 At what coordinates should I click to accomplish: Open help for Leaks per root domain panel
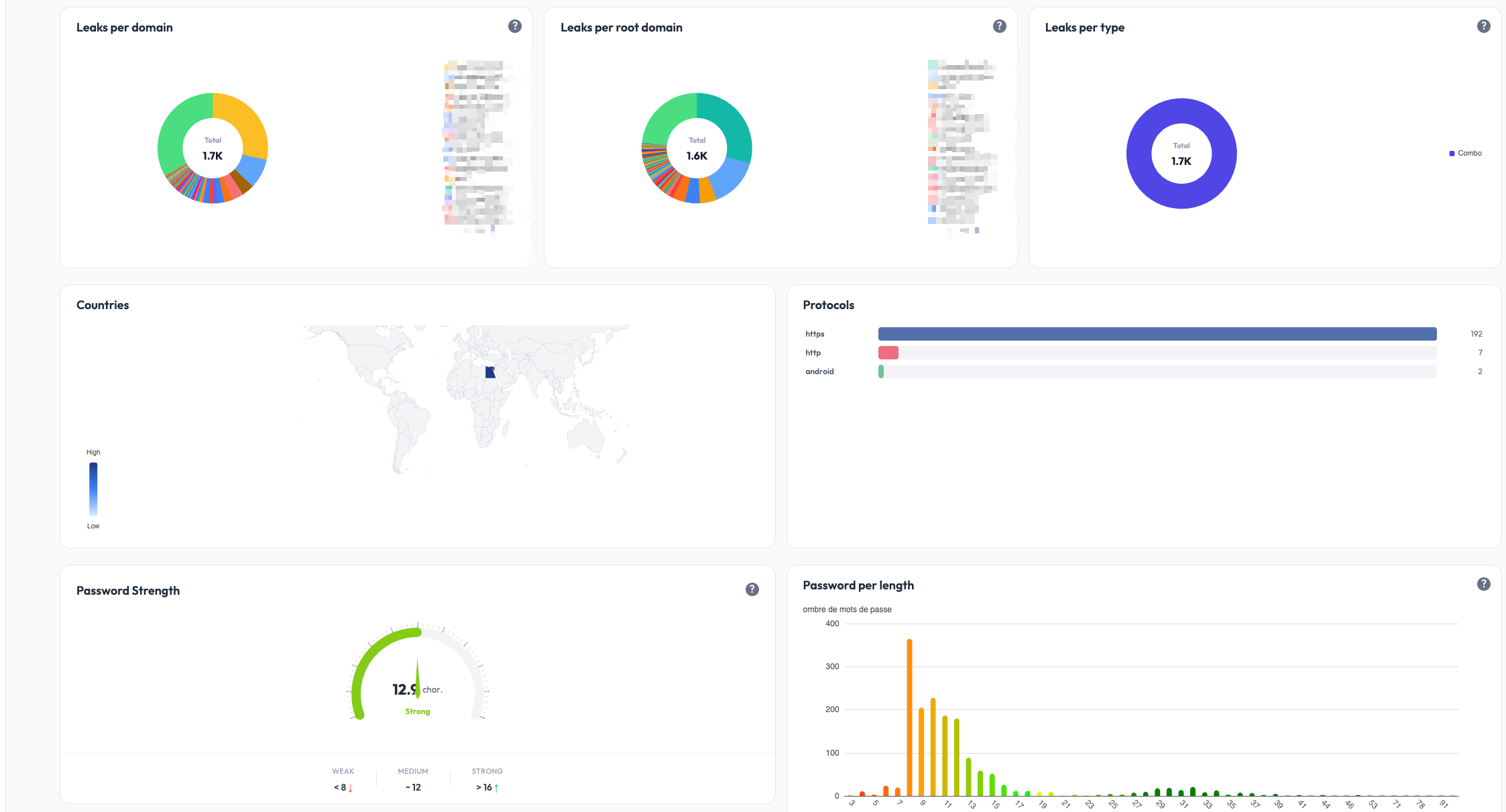pos(999,25)
